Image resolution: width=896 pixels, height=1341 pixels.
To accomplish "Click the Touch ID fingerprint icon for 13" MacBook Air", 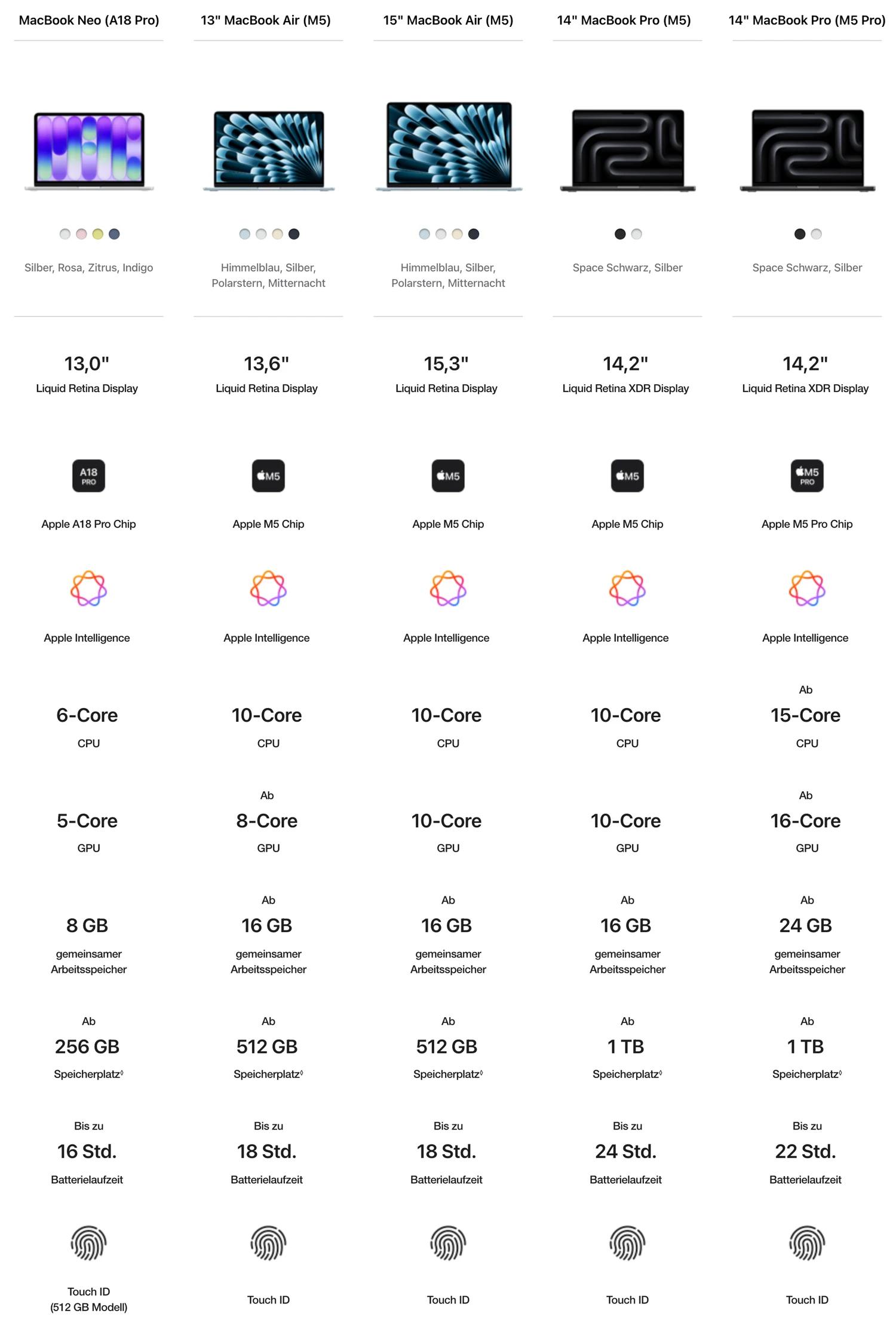I will (x=268, y=1243).
